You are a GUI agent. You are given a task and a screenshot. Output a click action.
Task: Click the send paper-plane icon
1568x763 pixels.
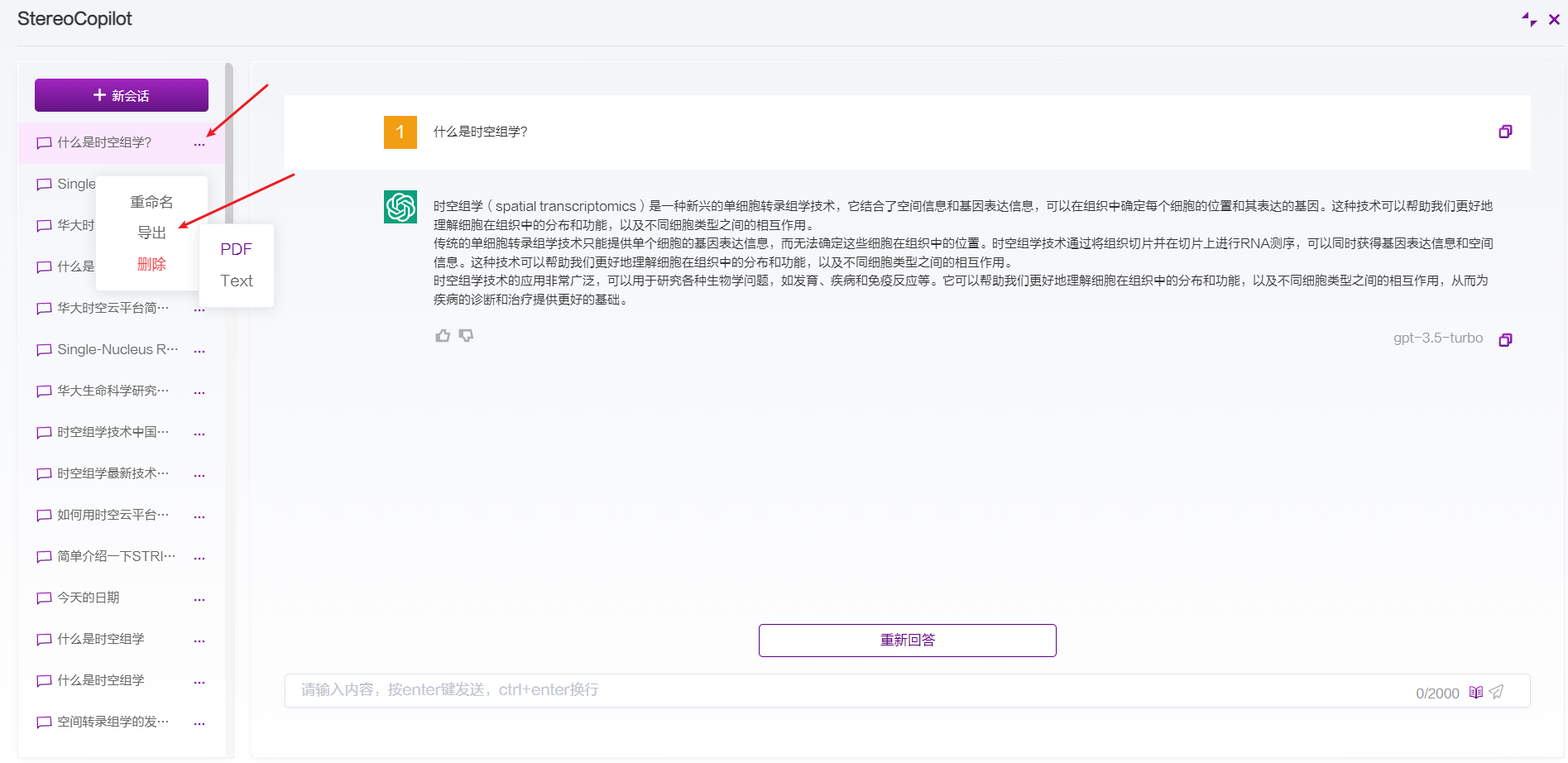click(x=1496, y=692)
